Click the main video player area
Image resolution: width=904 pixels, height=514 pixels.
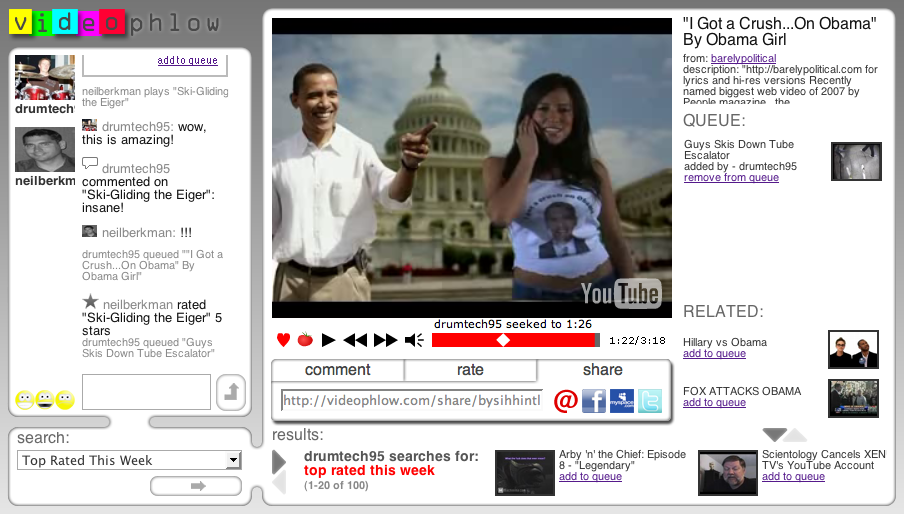(x=472, y=168)
